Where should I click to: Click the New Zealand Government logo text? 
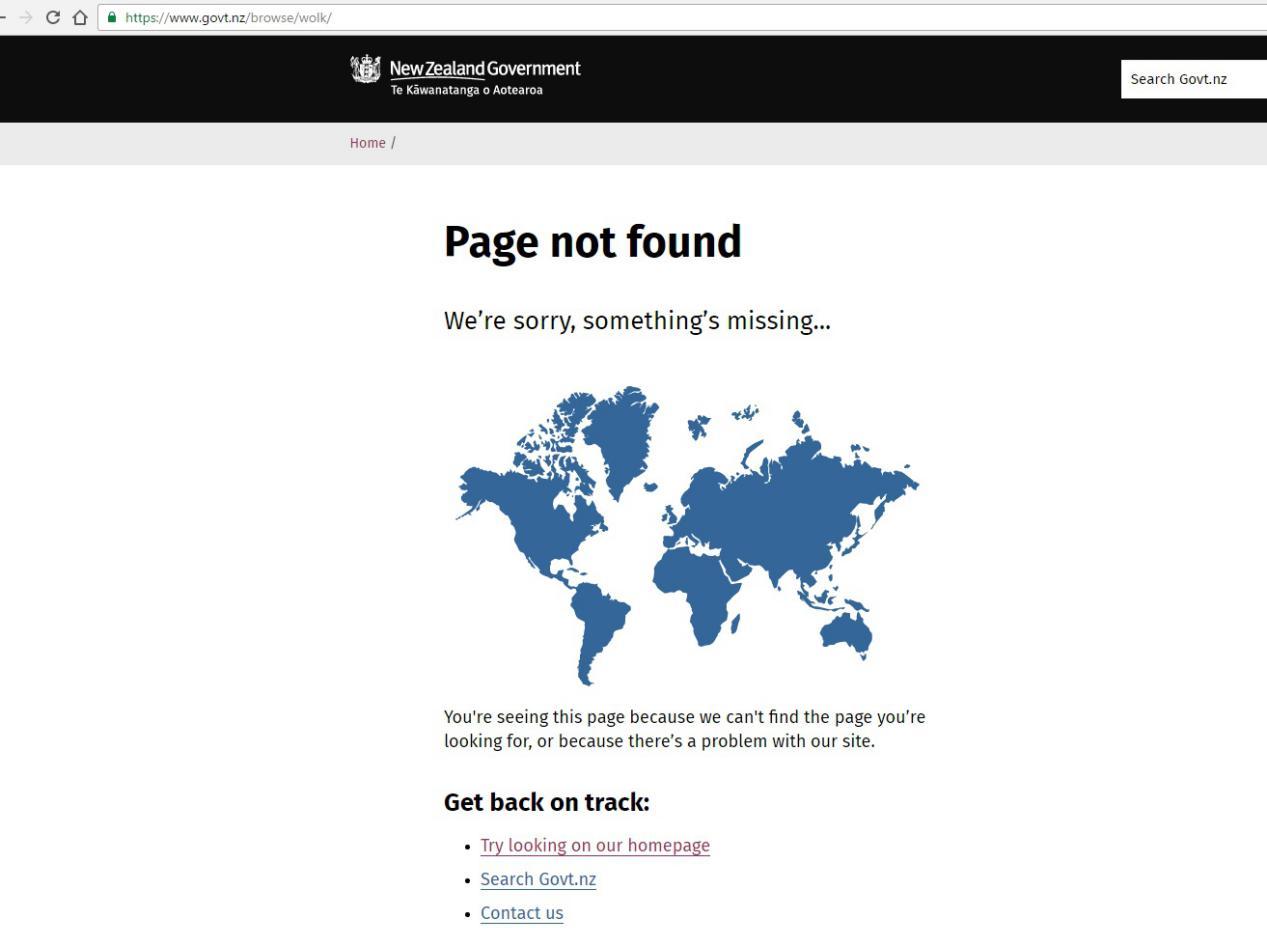click(x=485, y=69)
